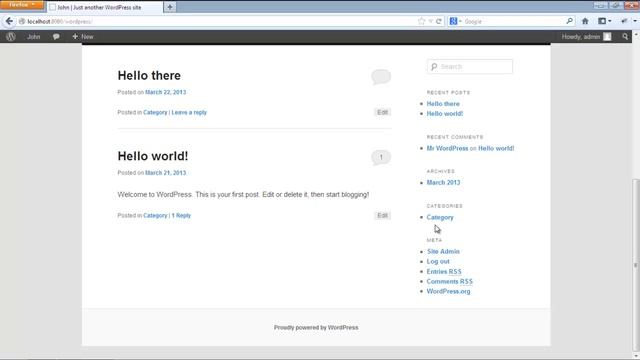The image size is (640, 360).
Task: Open the John site menu in admin bar
Action: [33, 37]
